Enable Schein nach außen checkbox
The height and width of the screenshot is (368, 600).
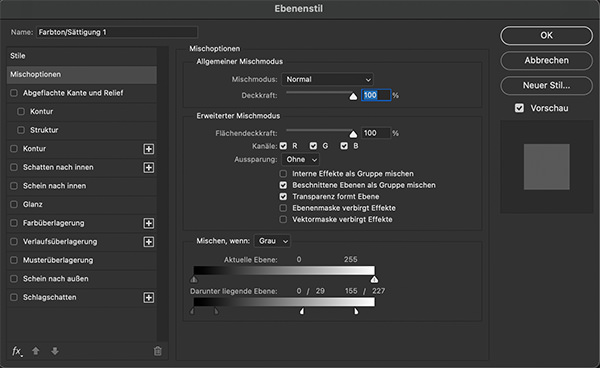[x=14, y=279]
